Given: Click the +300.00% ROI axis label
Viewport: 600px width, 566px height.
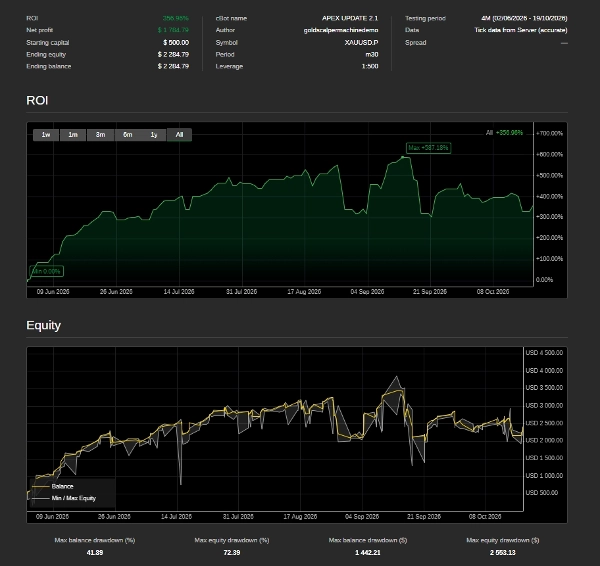Looking at the screenshot, I should [x=549, y=217].
